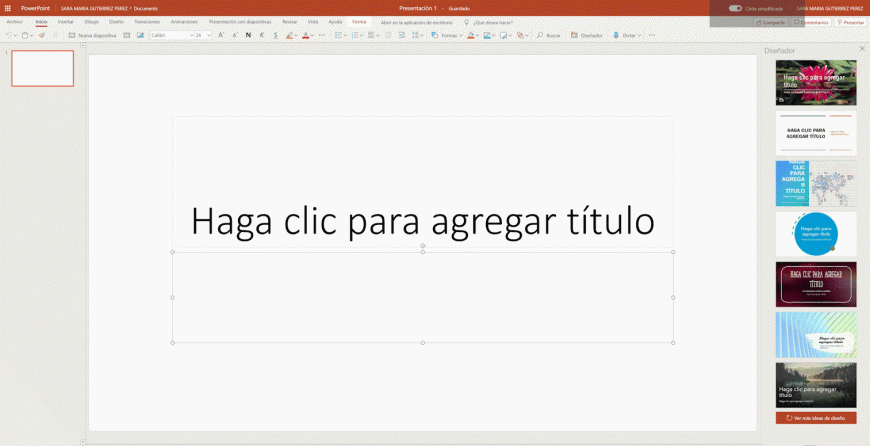Open the slide layout icon
The height and width of the screenshot is (446, 870).
coord(127,36)
